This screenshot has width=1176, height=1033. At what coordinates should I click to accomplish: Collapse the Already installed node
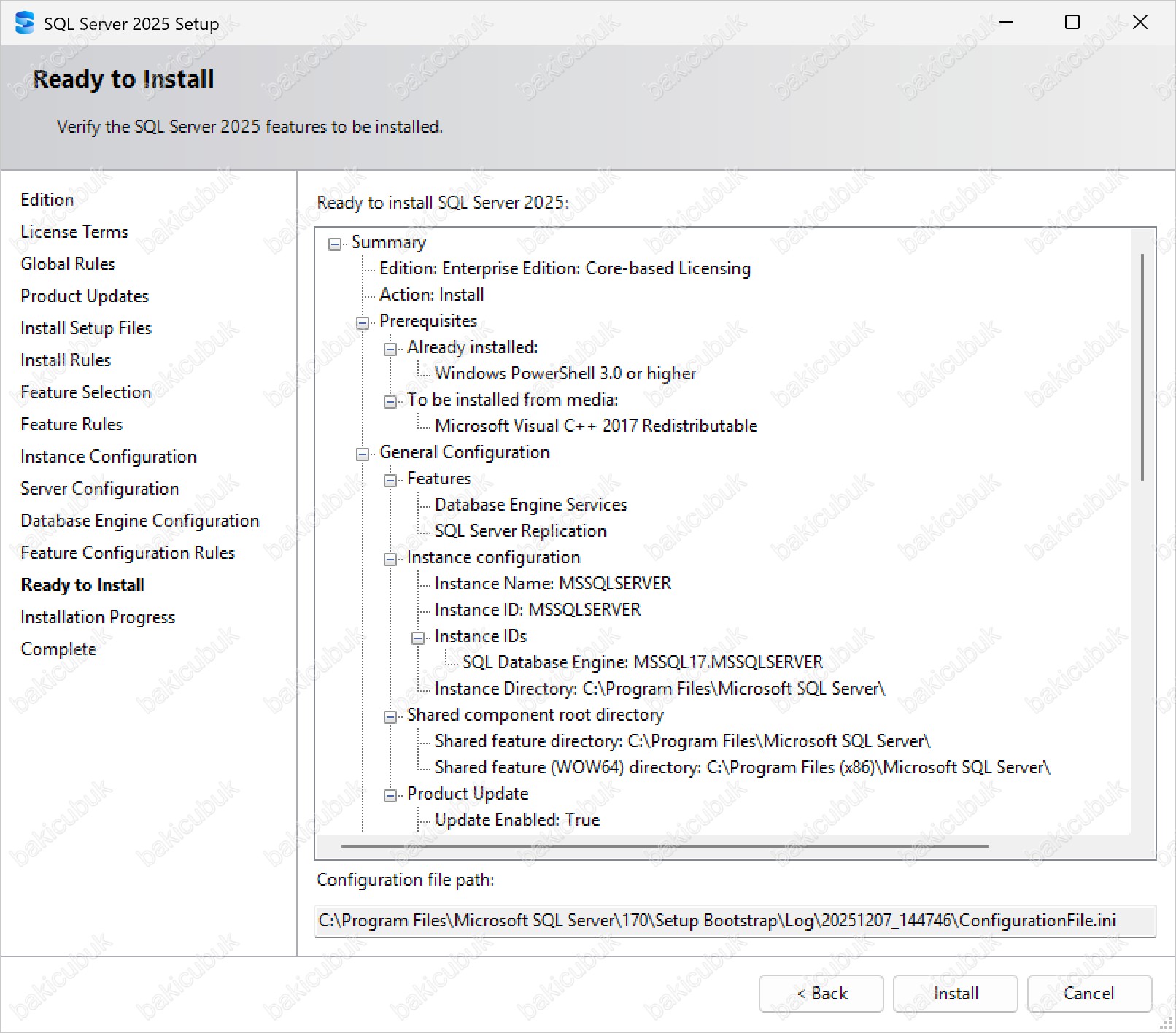point(390,349)
